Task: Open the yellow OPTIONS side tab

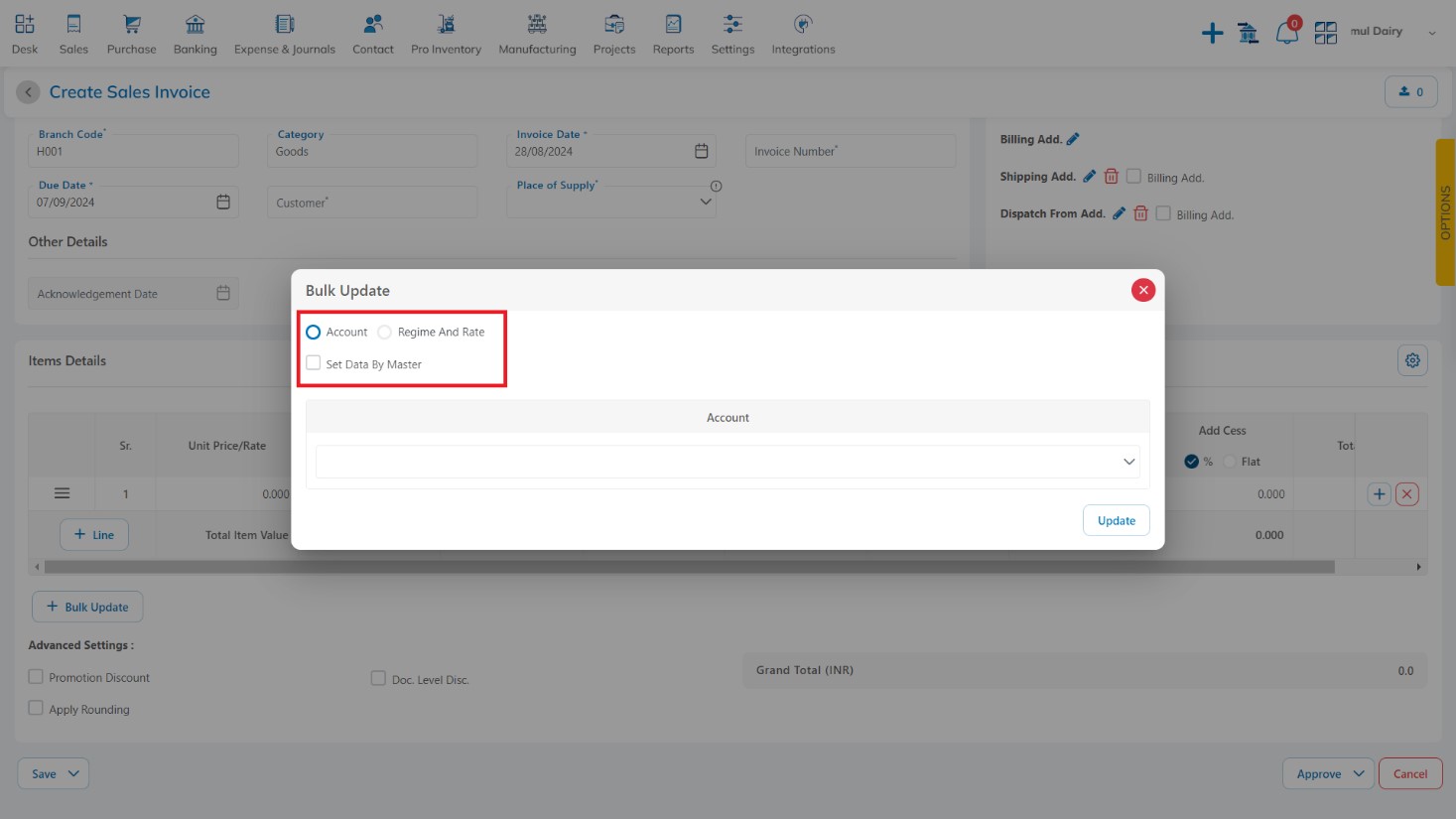Action: pyautogui.click(x=1445, y=212)
